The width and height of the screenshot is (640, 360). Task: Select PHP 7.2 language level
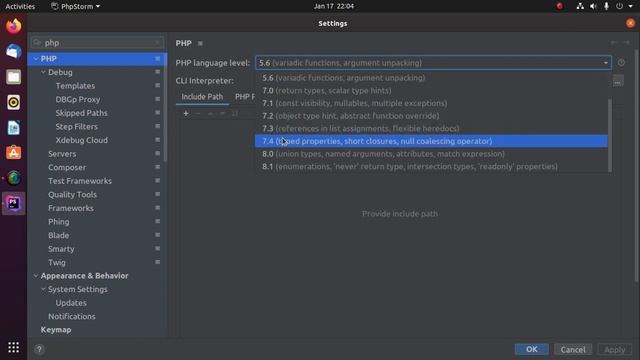(431, 116)
